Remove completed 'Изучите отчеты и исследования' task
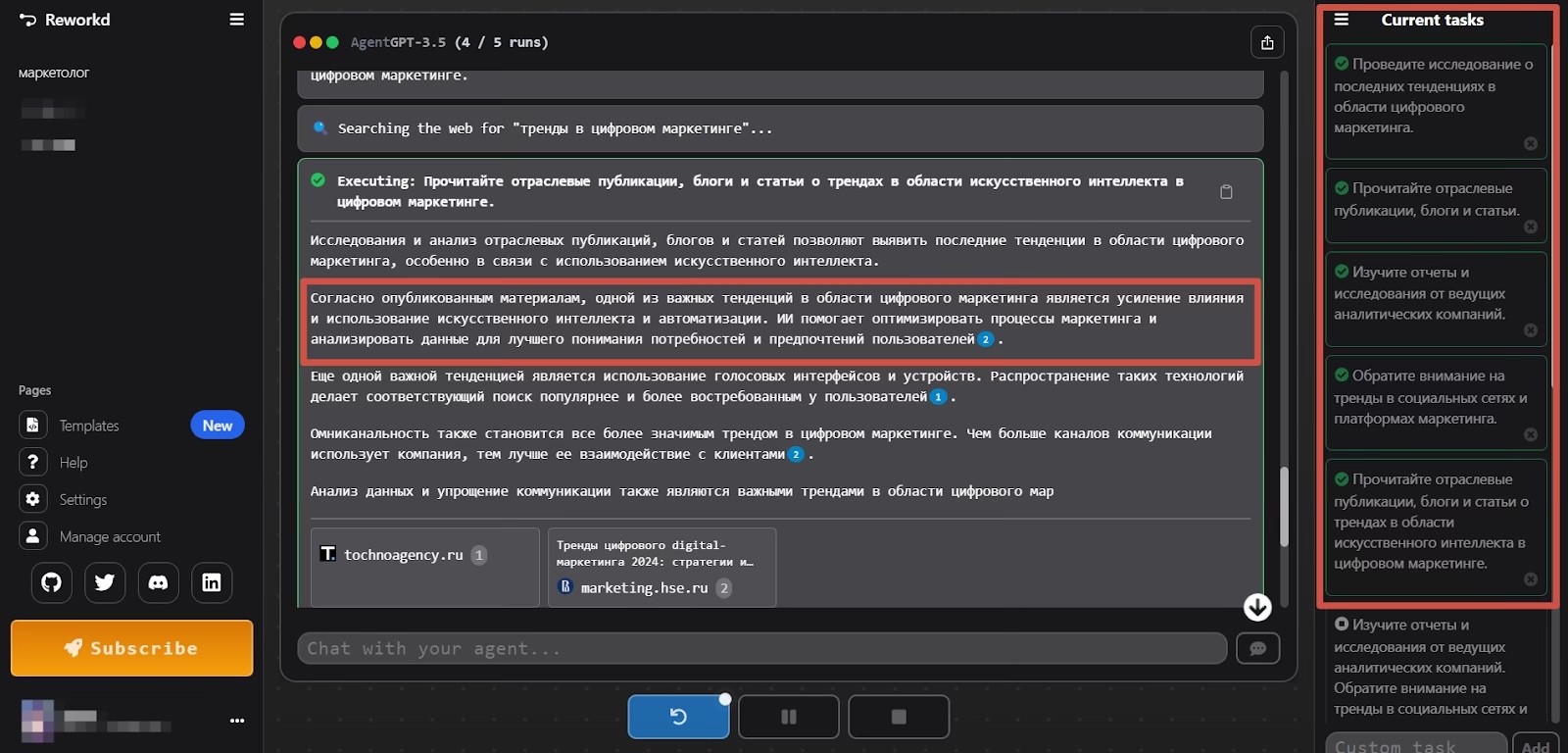This screenshot has width=1568, height=753. pos(1531,330)
